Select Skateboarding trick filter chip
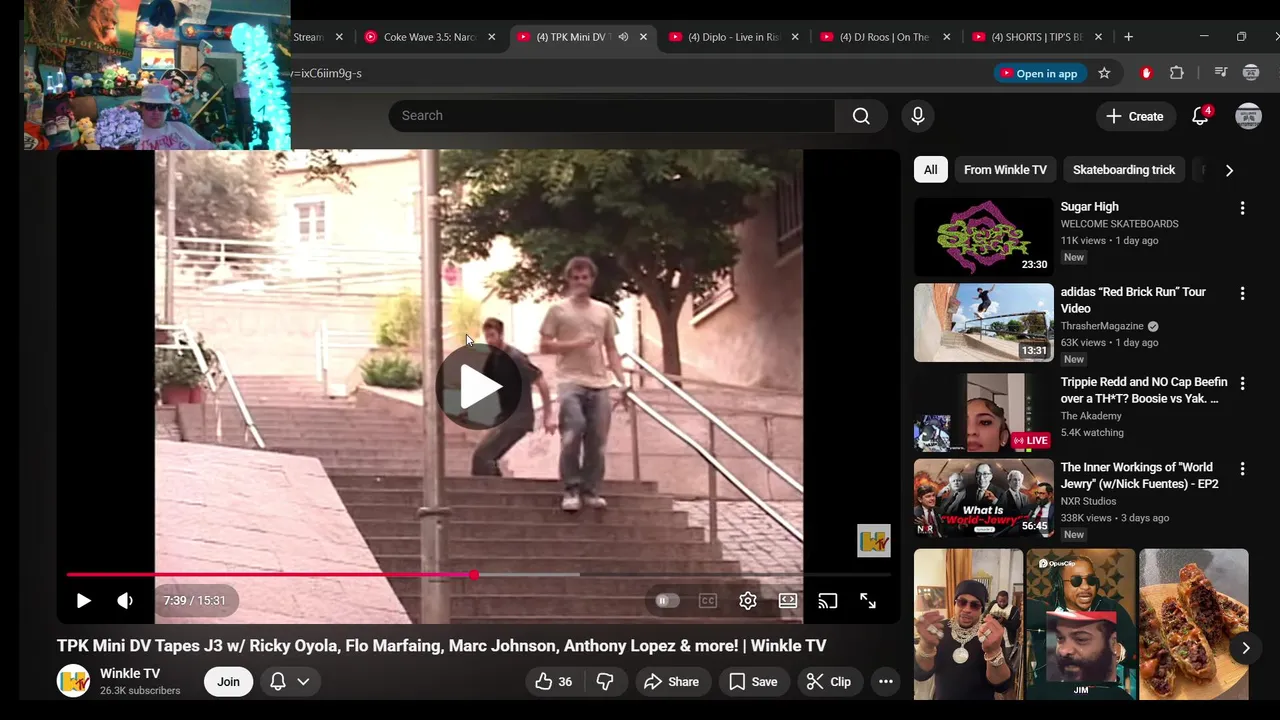The width and height of the screenshot is (1280, 720). tap(1124, 170)
